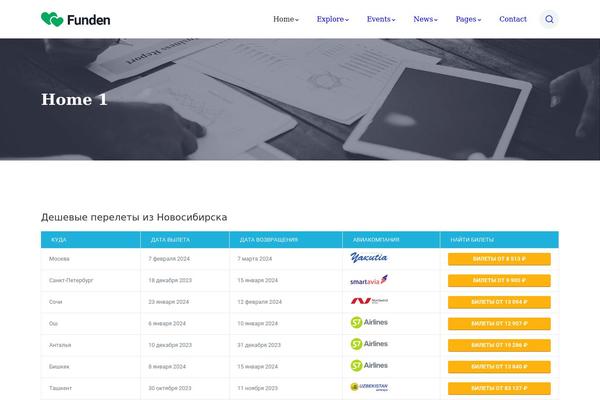Expand the Pages dropdown menu

click(x=468, y=19)
